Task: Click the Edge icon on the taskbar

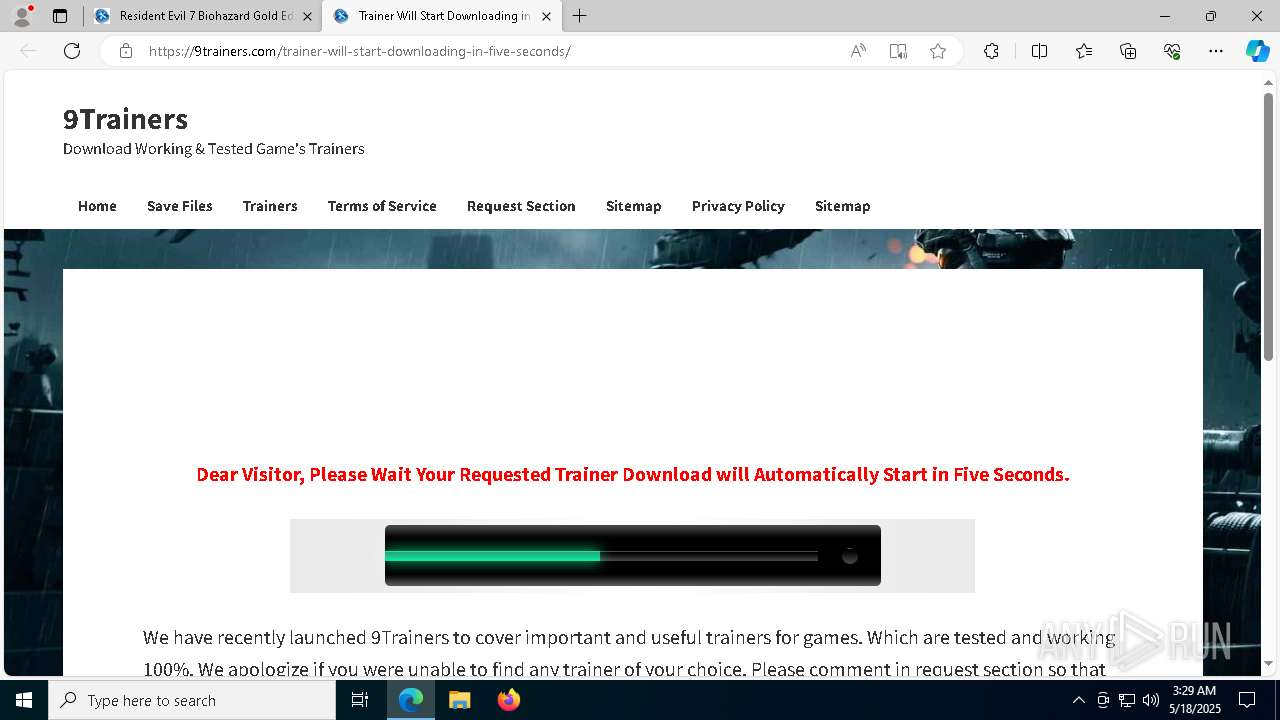Action: pos(411,700)
